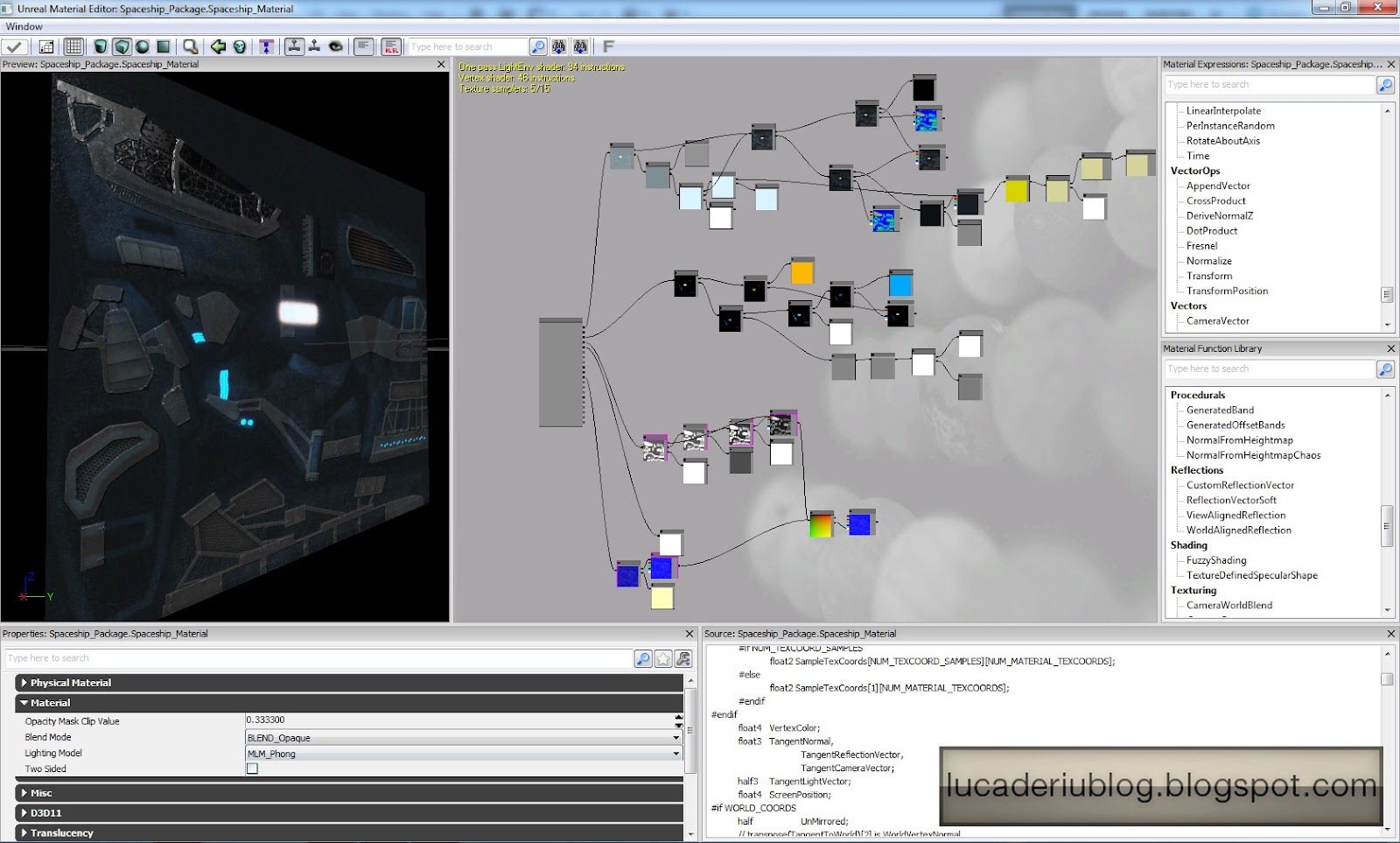The image size is (1400, 843).
Task: Click the toolbar search text field
Action: click(467, 46)
